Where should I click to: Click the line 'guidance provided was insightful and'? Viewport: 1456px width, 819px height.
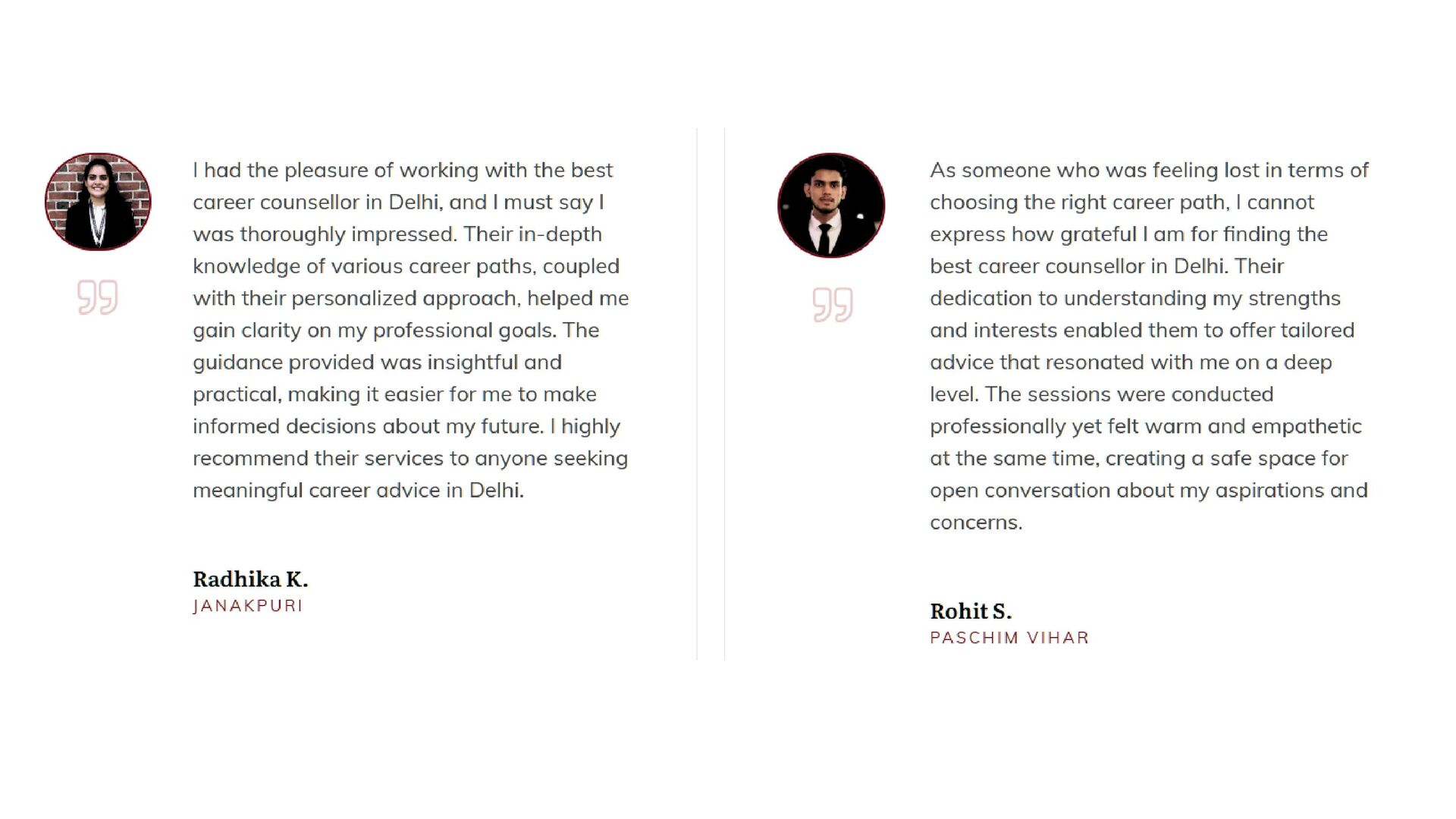coord(377,362)
